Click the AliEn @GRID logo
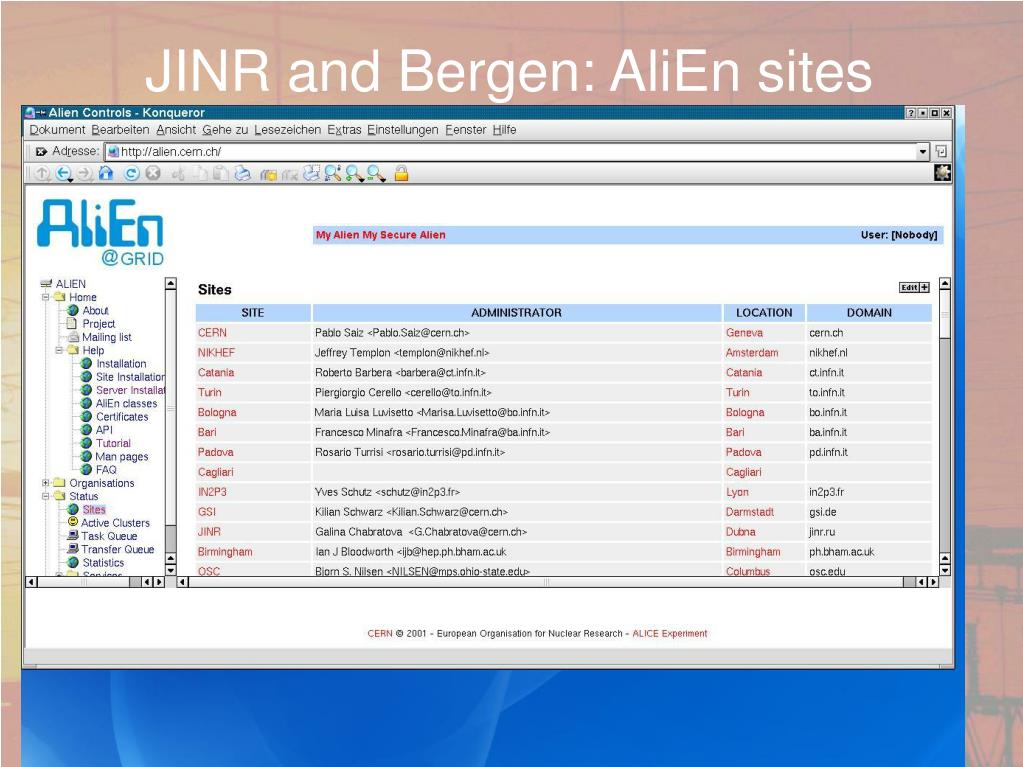This screenshot has height=767, width=1023. coord(100,232)
